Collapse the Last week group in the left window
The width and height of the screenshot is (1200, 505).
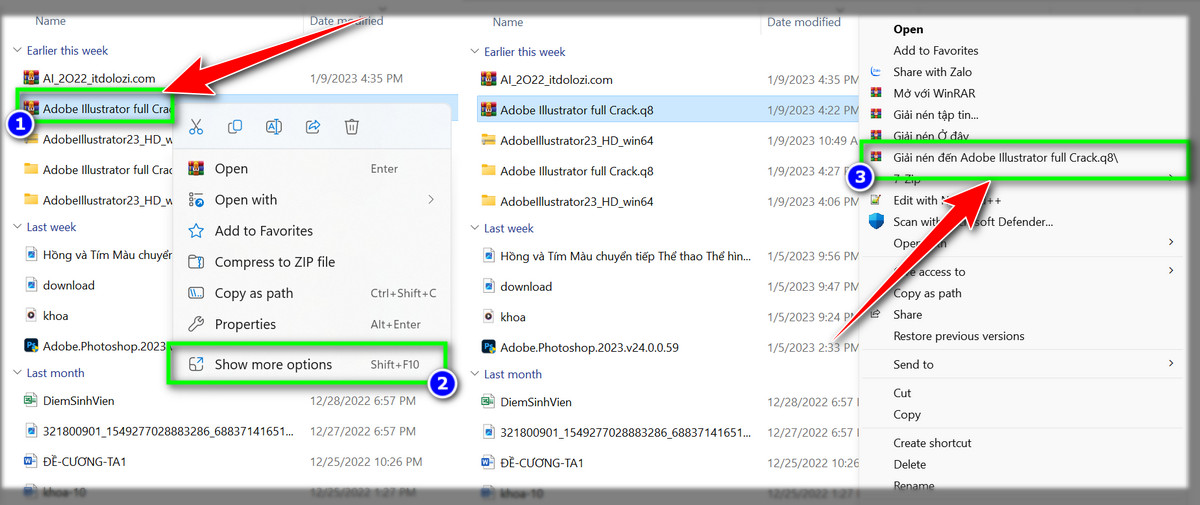(17, 227)
